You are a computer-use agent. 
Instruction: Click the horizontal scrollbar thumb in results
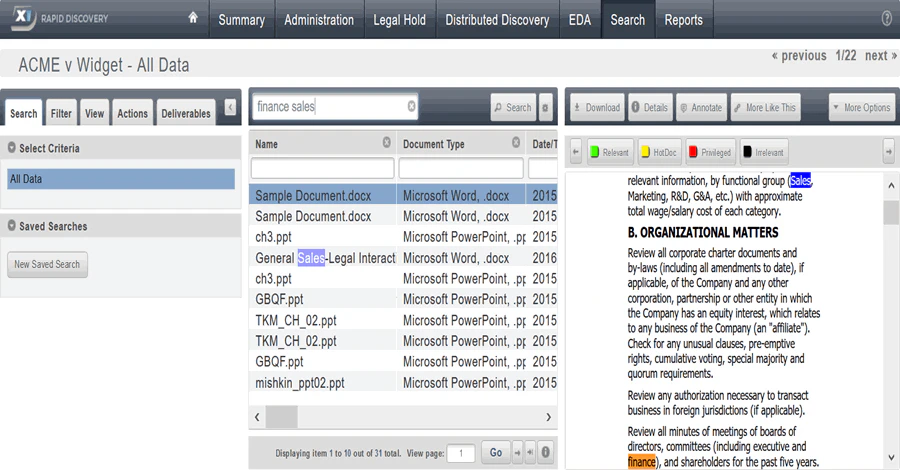[281, 417]
